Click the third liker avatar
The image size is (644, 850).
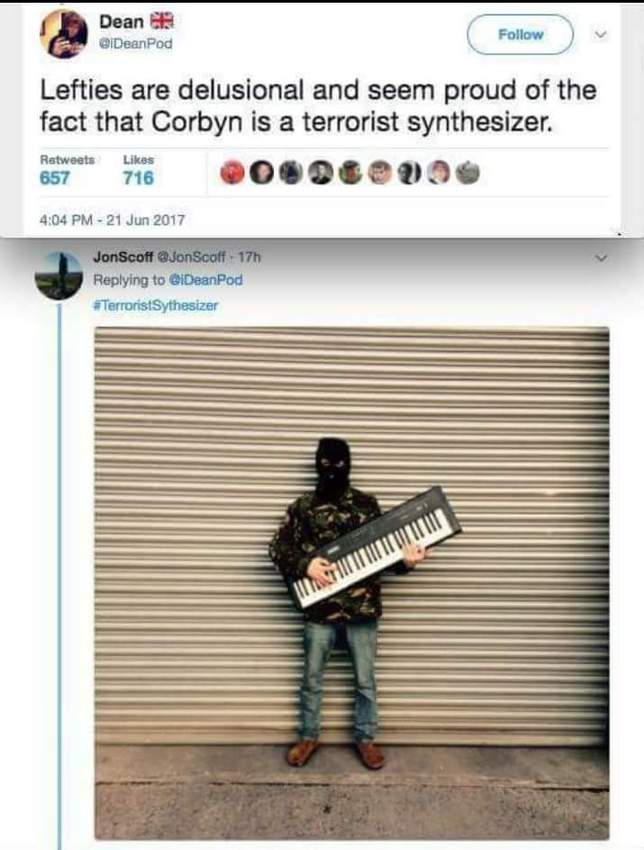[x=291, y=173]
